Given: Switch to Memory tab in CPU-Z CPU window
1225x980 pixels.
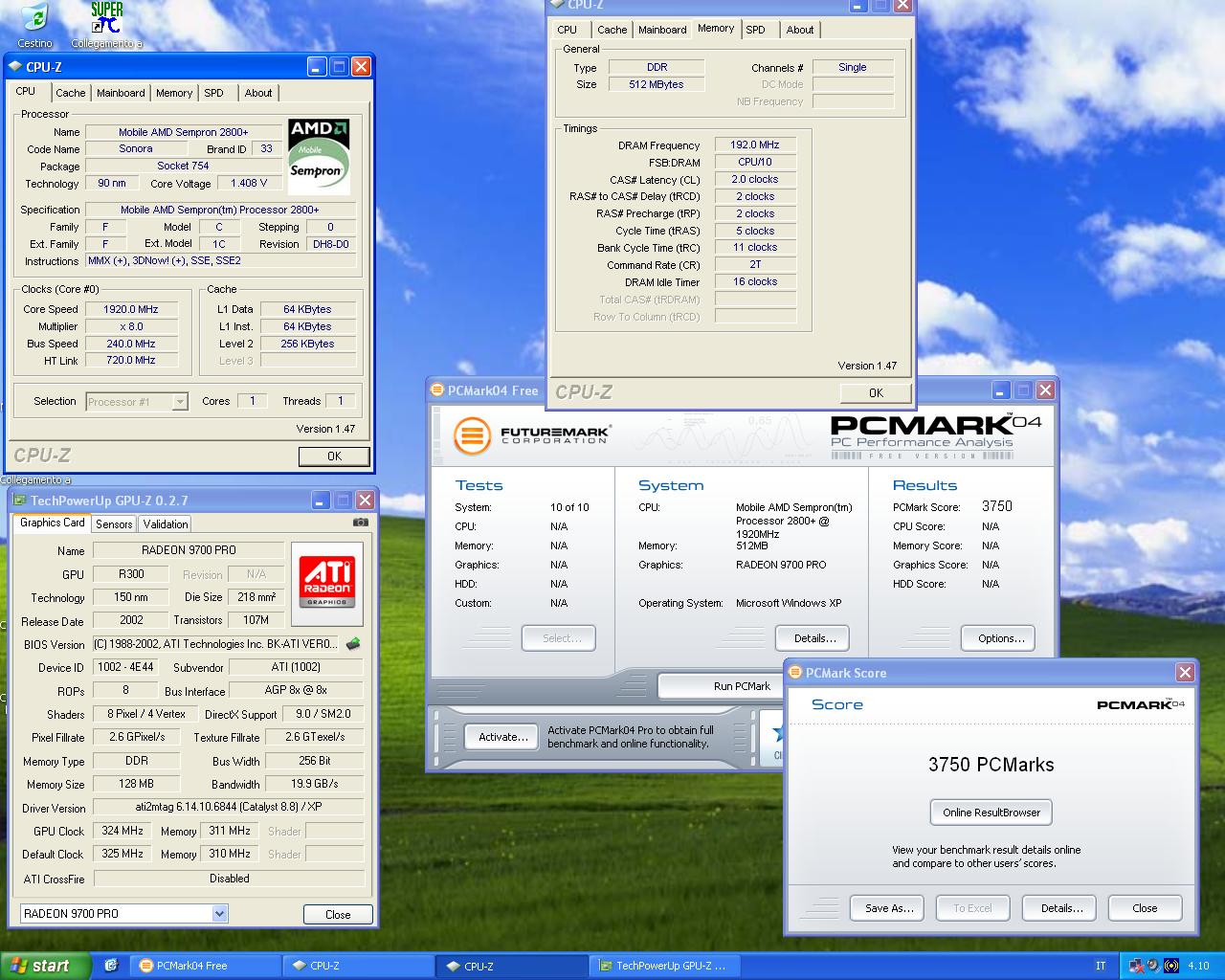Looking at the screenshot, I should [x=174, y=93].
